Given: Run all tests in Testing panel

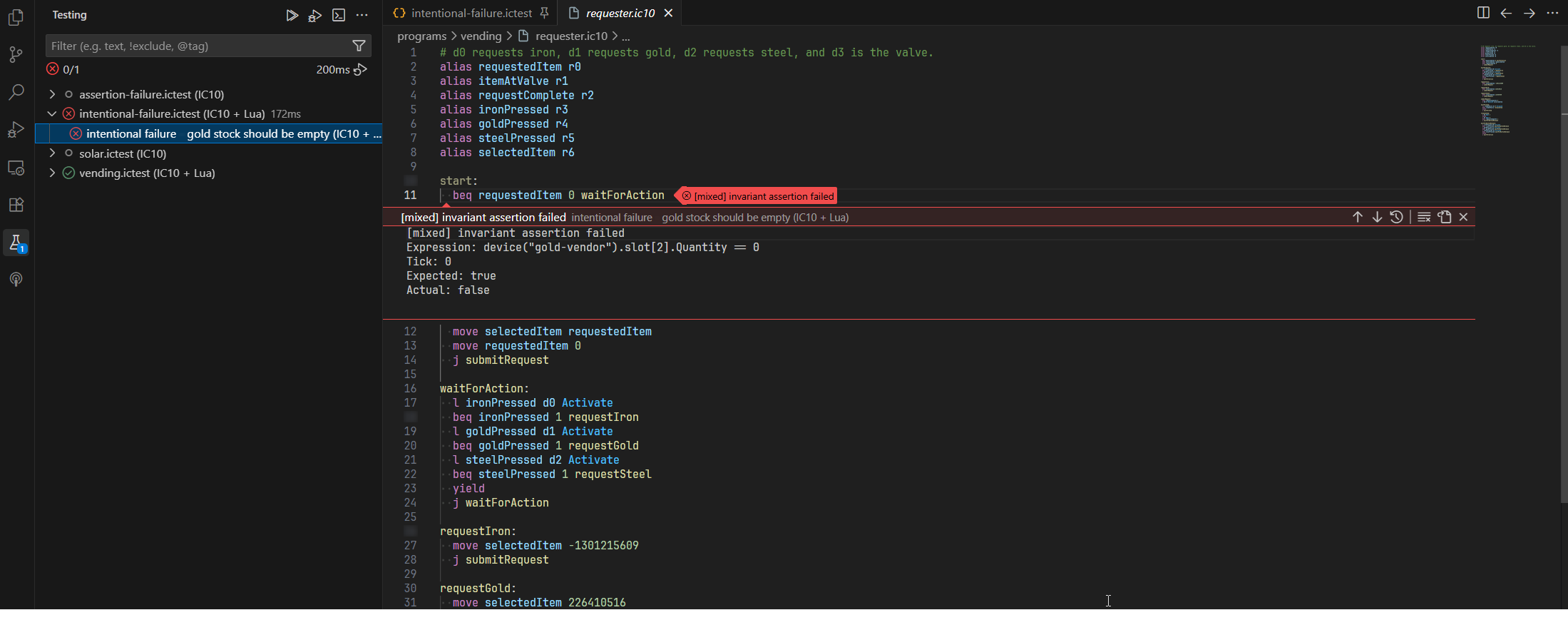Looking at the screenshot, I should (292, 15).
